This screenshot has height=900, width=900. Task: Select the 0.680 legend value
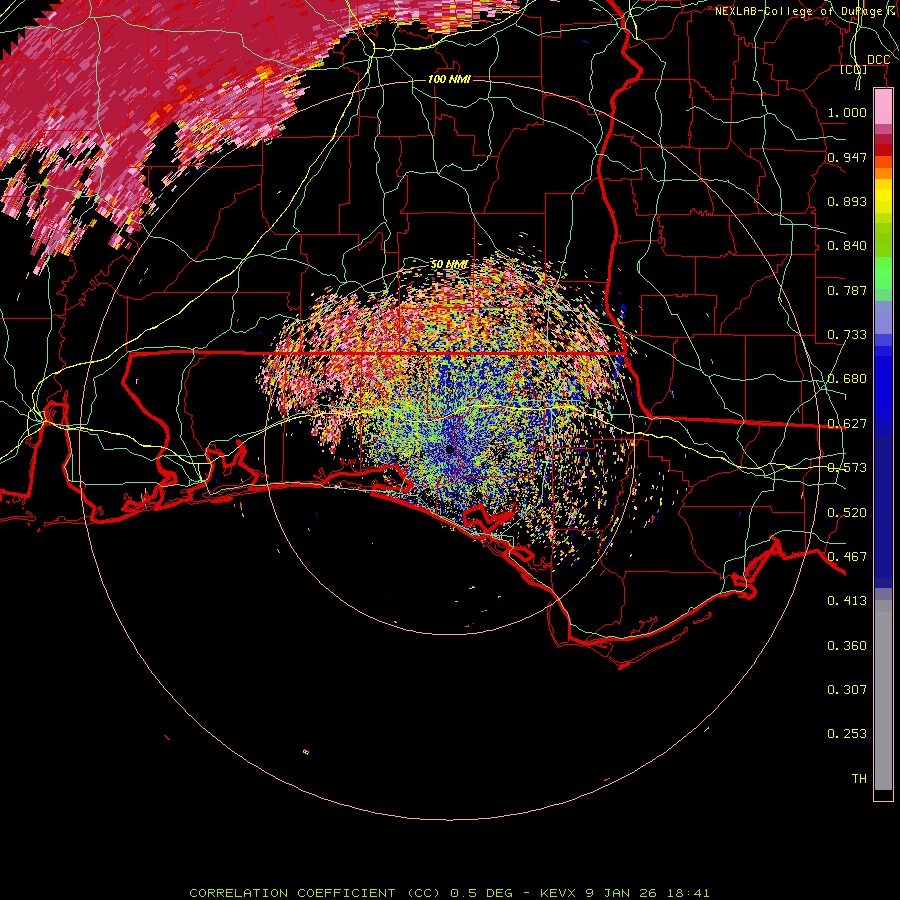click(847, 379)
